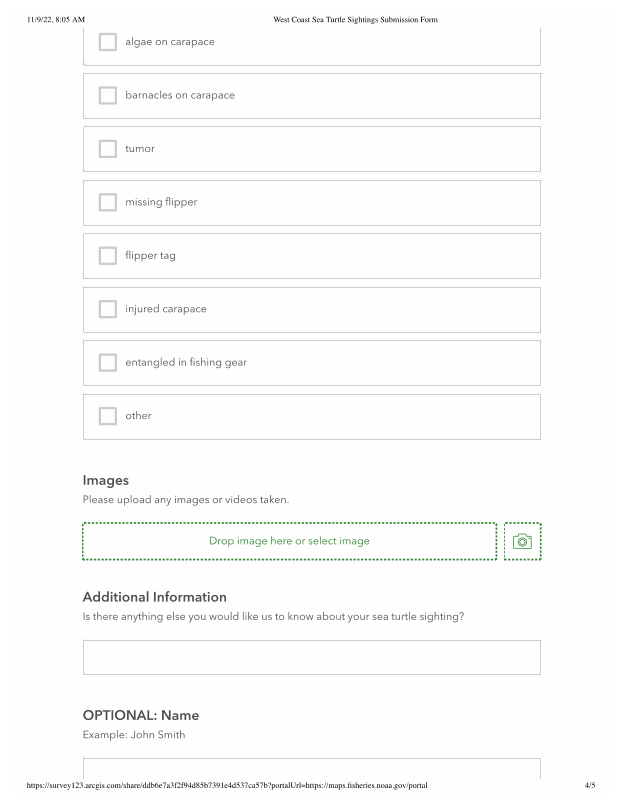Screen dimensions: 621x805
Task: Enable the missing flipper option
Action: click(108, 202)
